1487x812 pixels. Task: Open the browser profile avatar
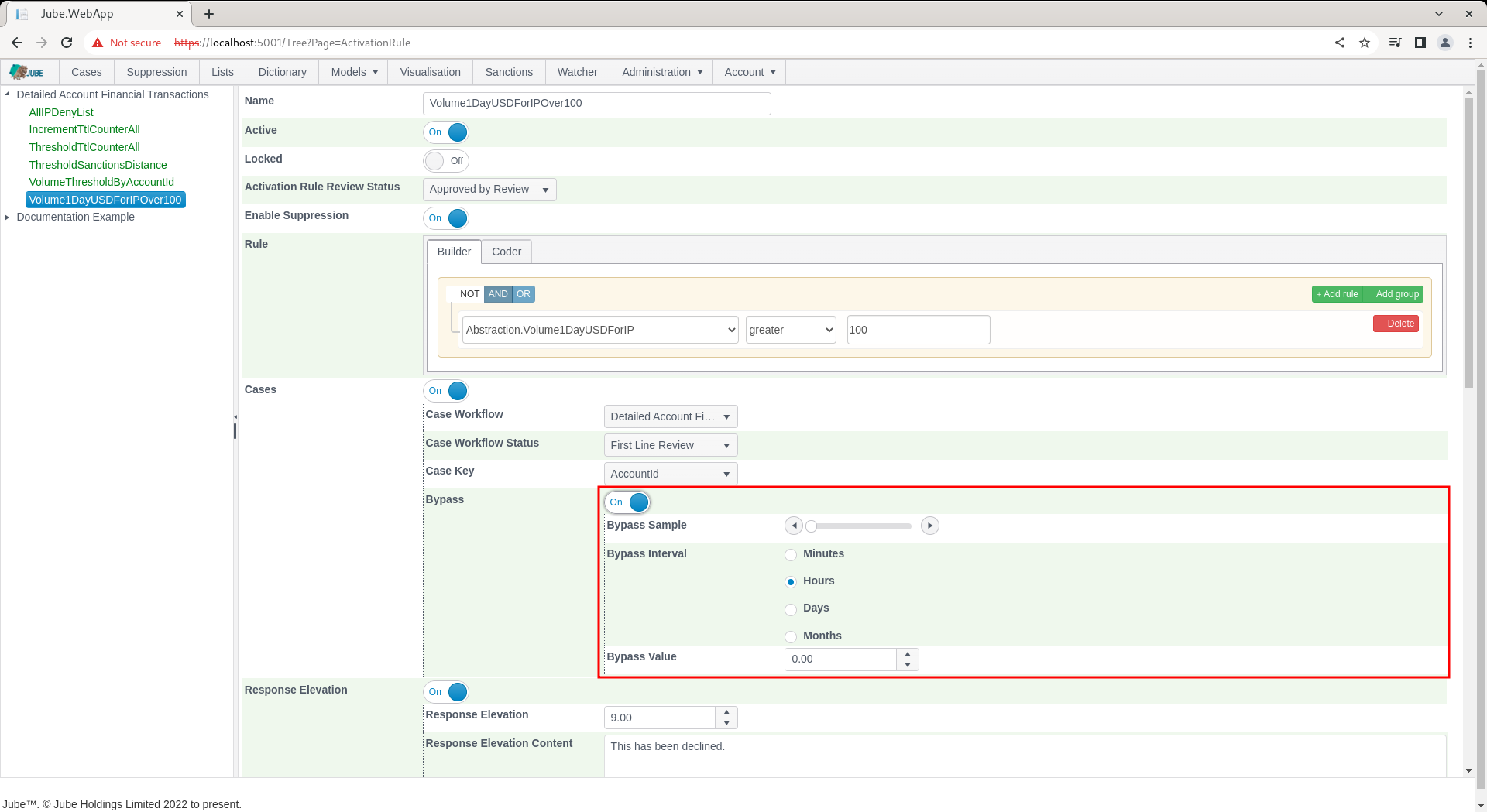tap(1445, 43)
